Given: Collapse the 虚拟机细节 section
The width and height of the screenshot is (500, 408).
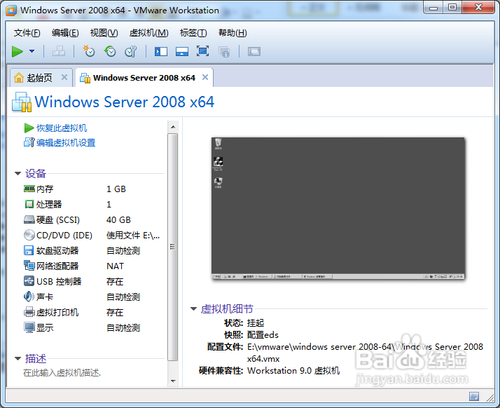Looking at the screenshot, I should click(x=194, y=309).
